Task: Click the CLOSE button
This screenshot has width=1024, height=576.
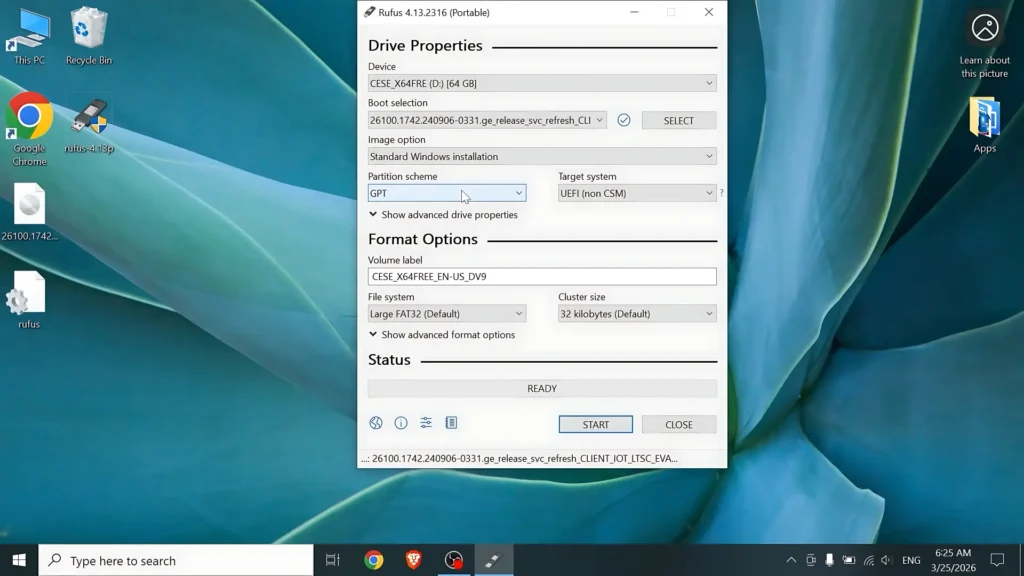Action: [679, 424]
